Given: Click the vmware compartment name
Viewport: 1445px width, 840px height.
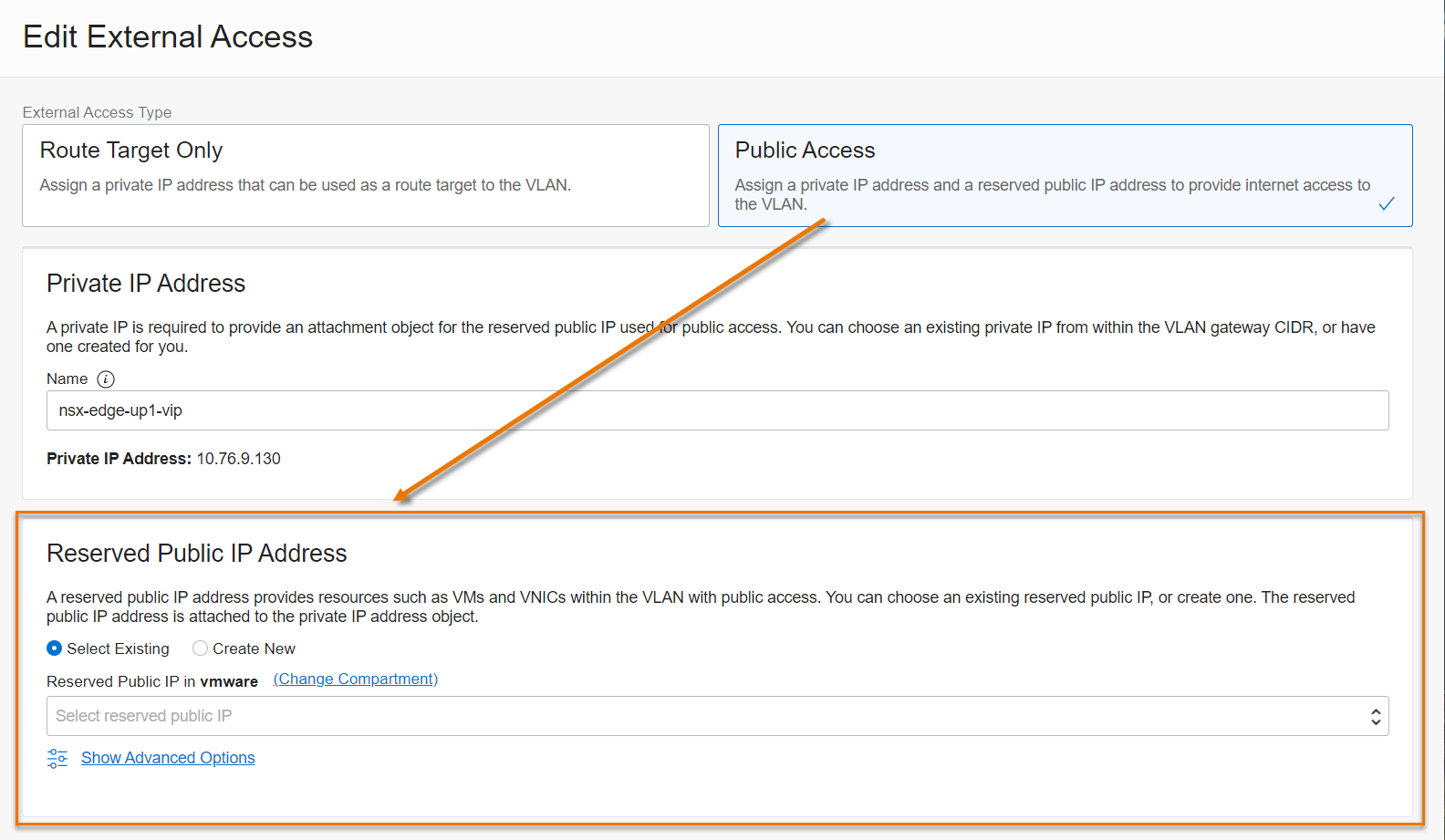Looking at the screenshot, I should 229,681.
